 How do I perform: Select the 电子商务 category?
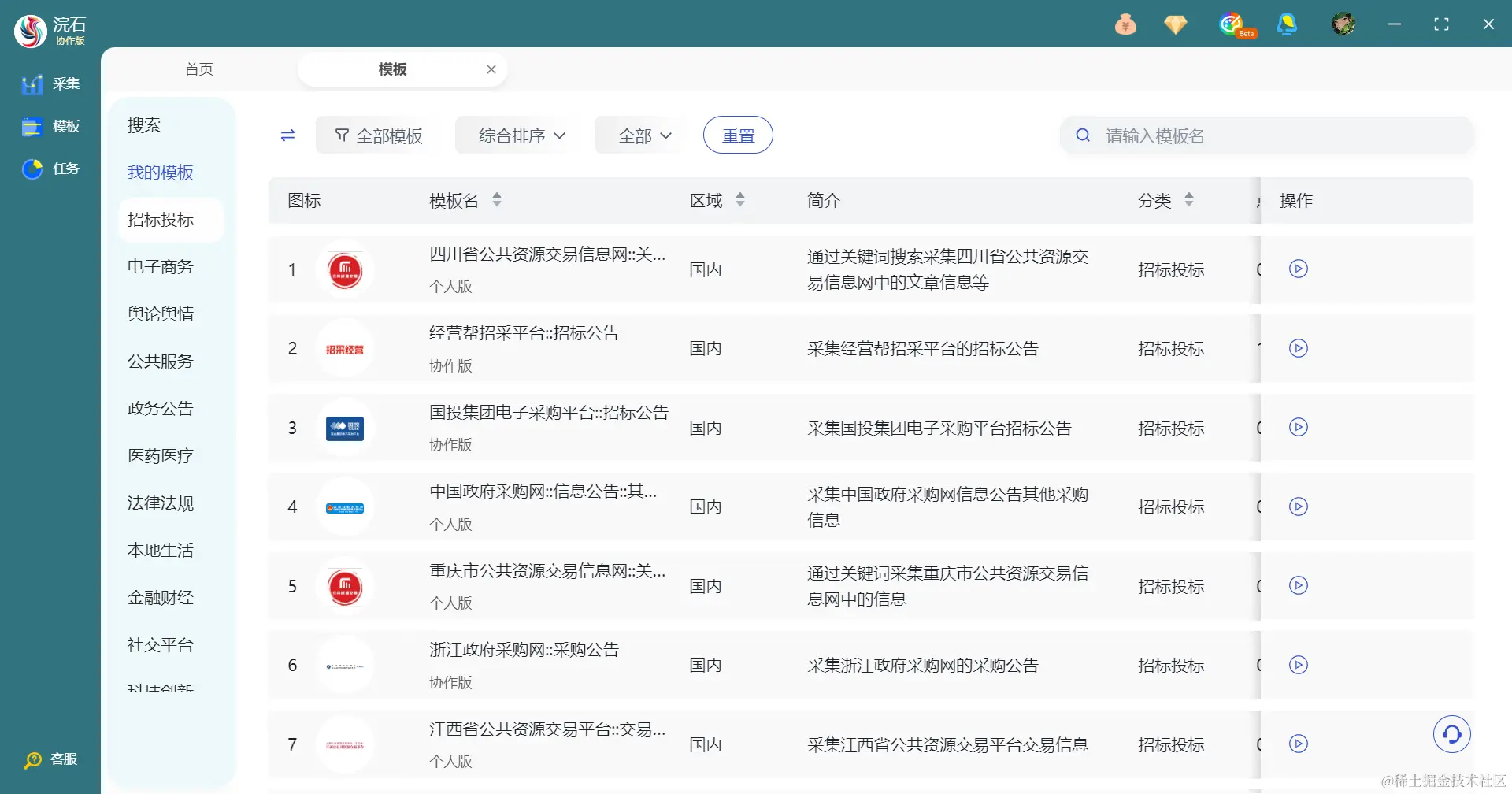click(x=161, y=267)
